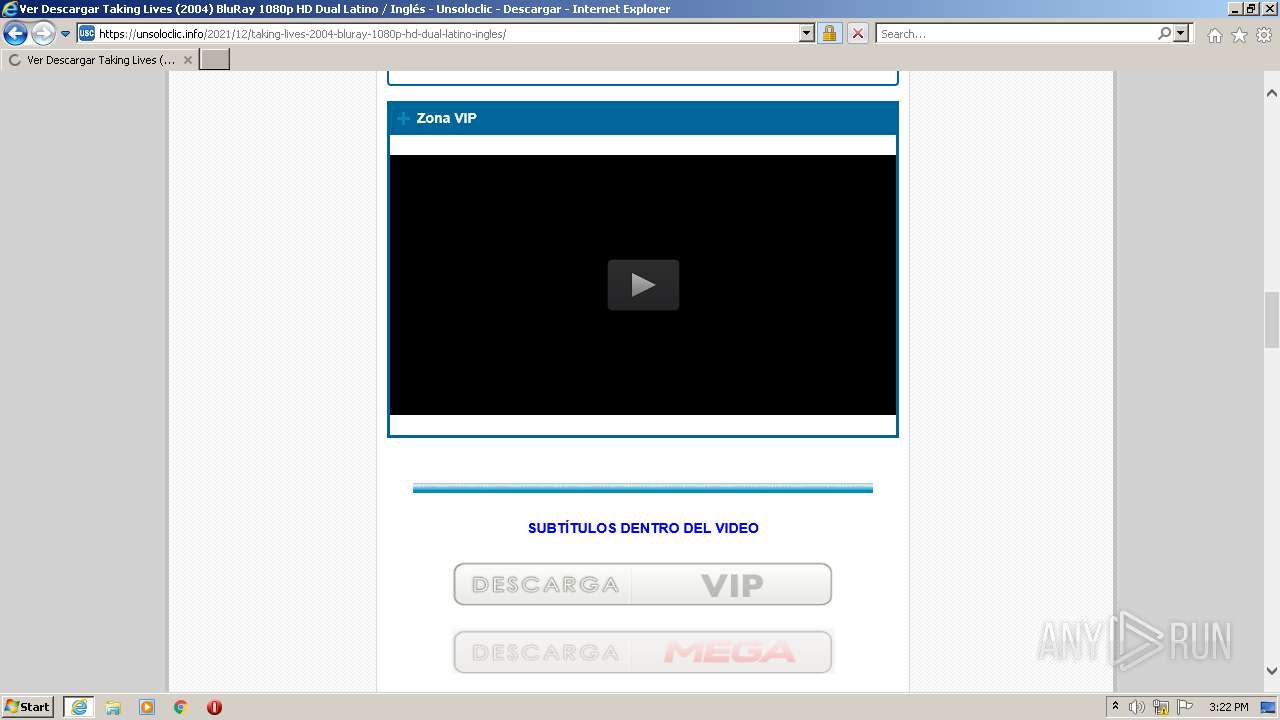Open a new blank tab

215,60
